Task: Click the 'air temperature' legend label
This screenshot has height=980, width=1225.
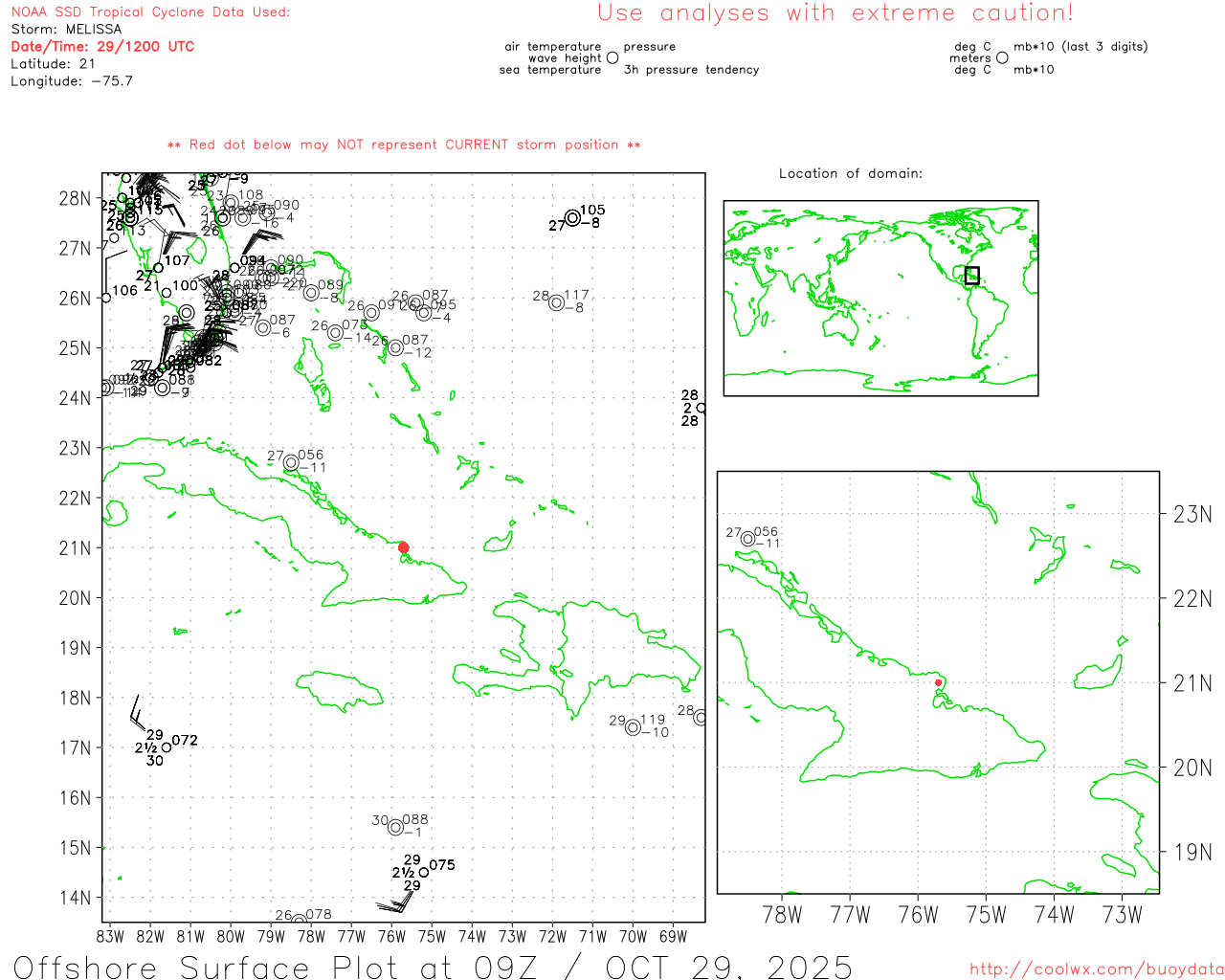Action: coord(553,47)
